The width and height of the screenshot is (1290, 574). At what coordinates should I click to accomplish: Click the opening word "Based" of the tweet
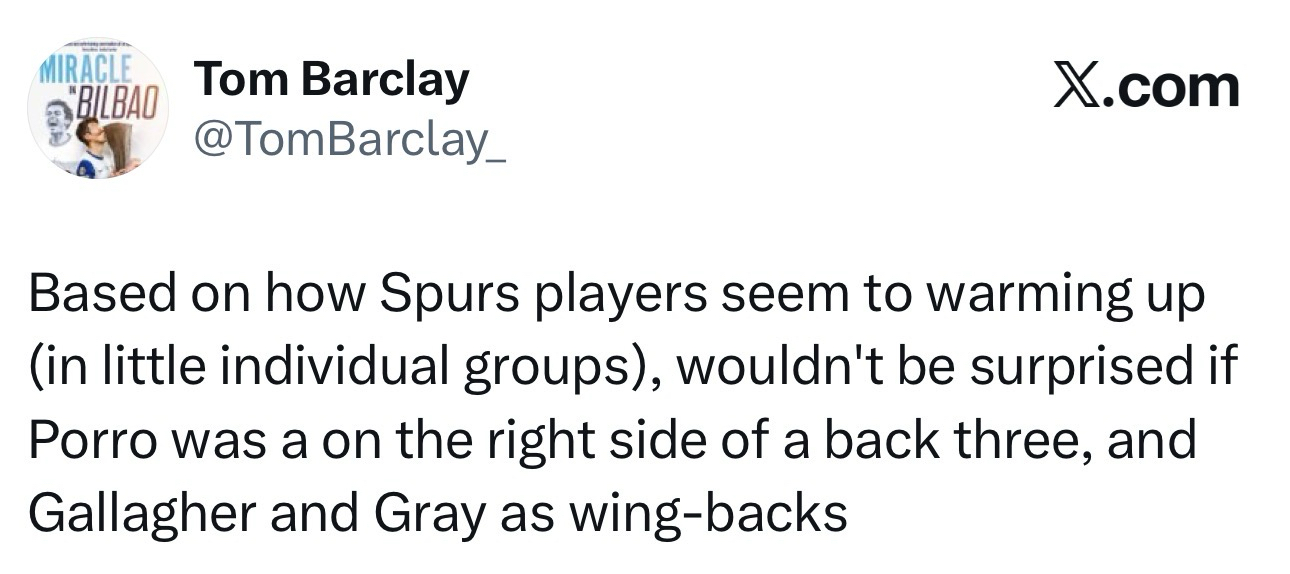(91, 297)
